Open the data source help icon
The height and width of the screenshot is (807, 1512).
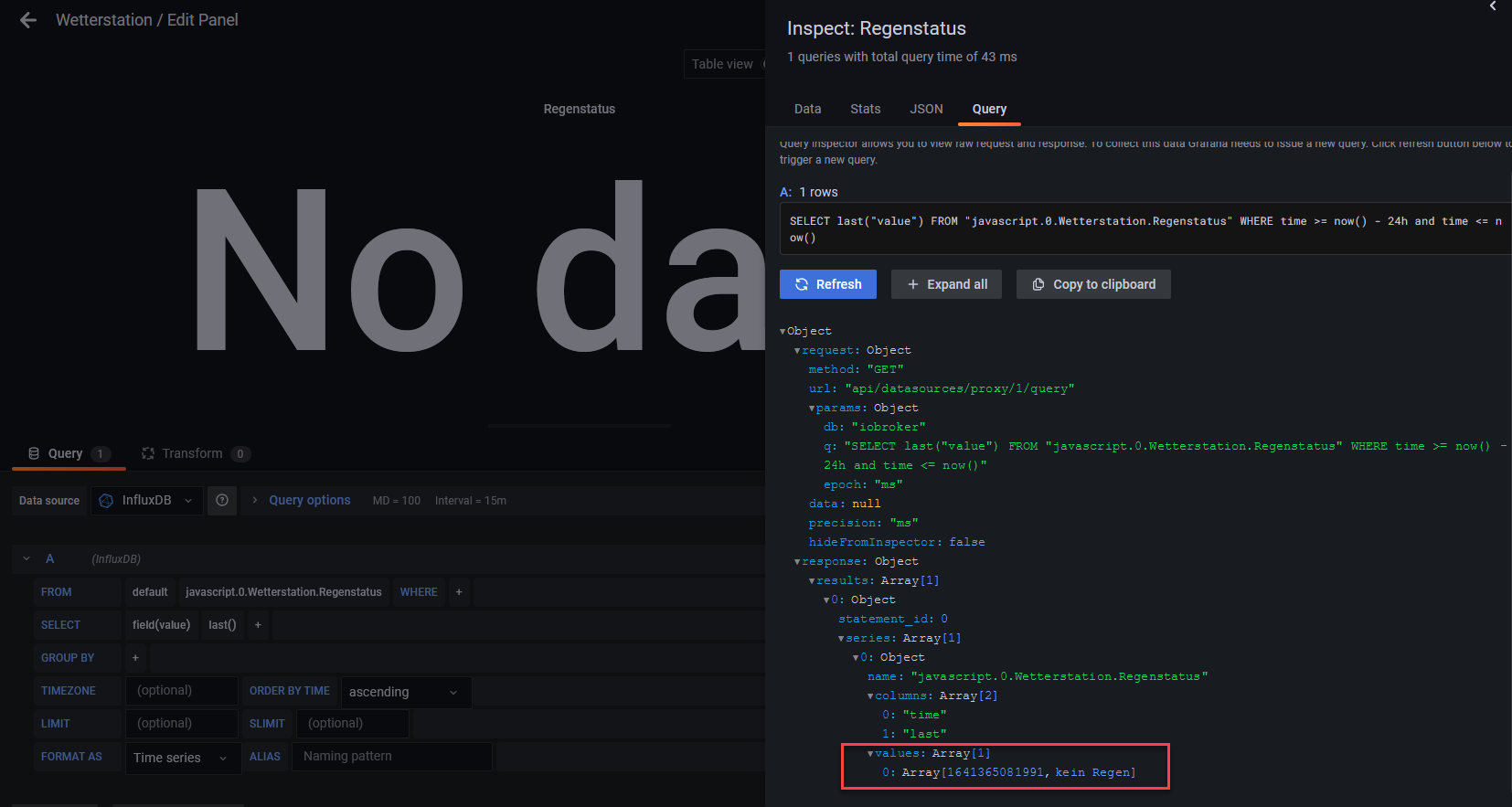point(222,500)
